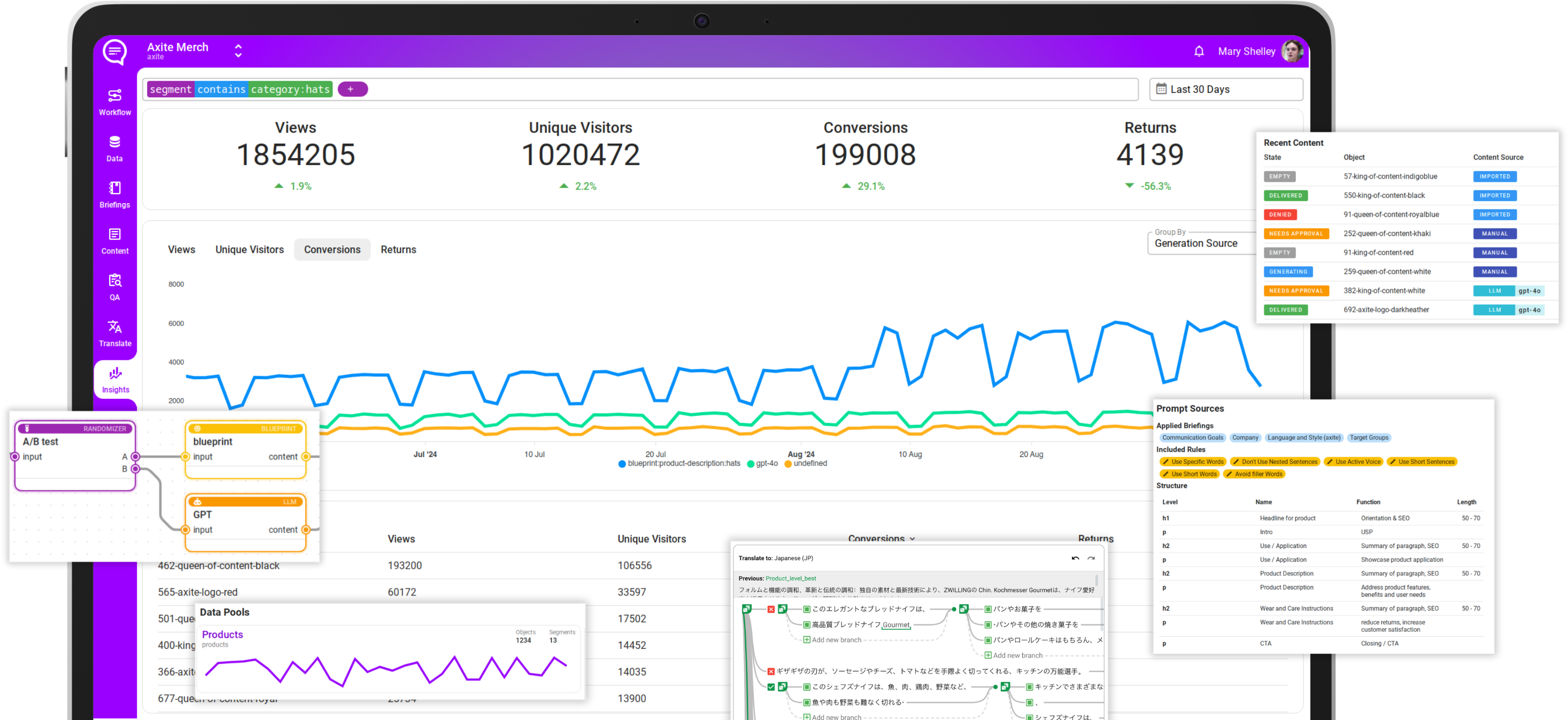Toggle the square box before このエレガントなブレッドナイフは
The height and width of the screenshot is (720, 1568).
pos(807,609)
